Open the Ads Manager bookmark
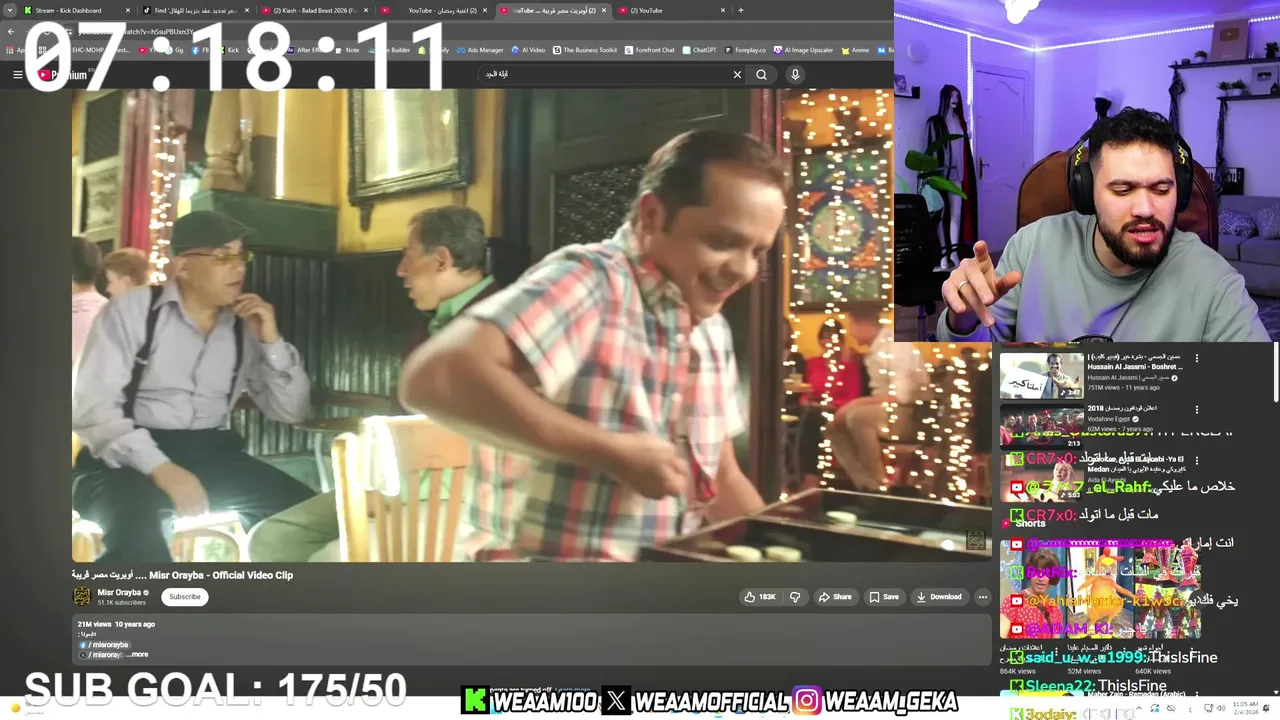 click(480, 50)
